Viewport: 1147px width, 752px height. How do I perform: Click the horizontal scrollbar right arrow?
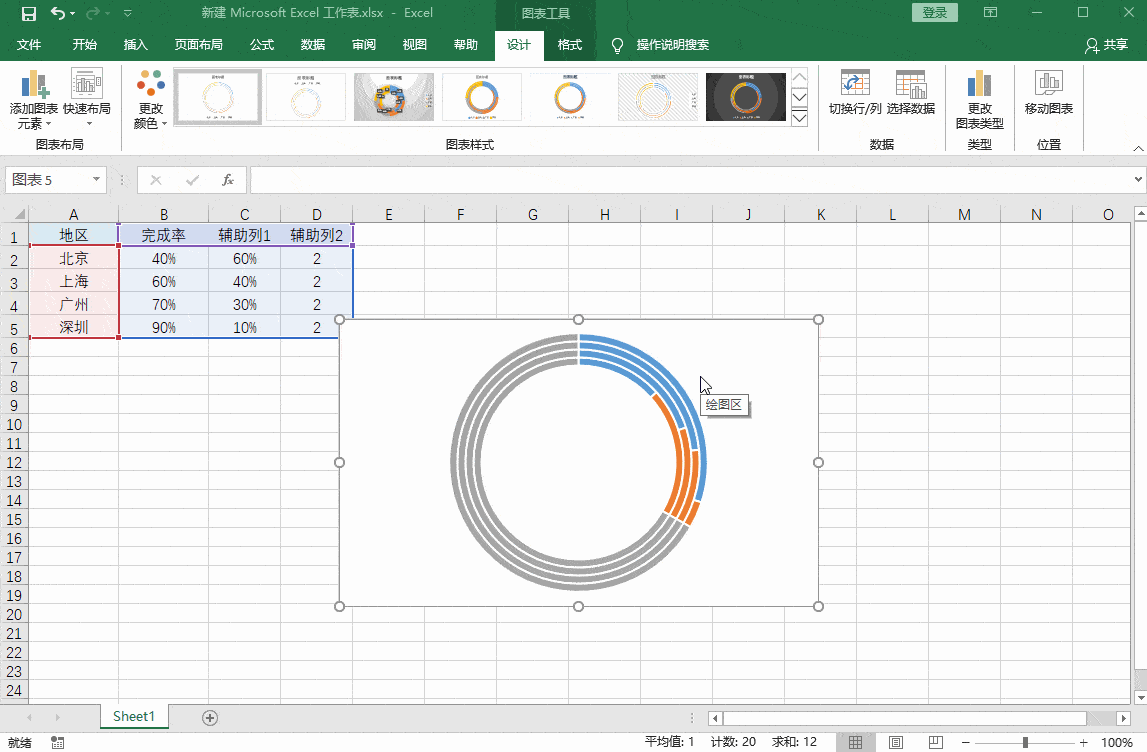1124,718
